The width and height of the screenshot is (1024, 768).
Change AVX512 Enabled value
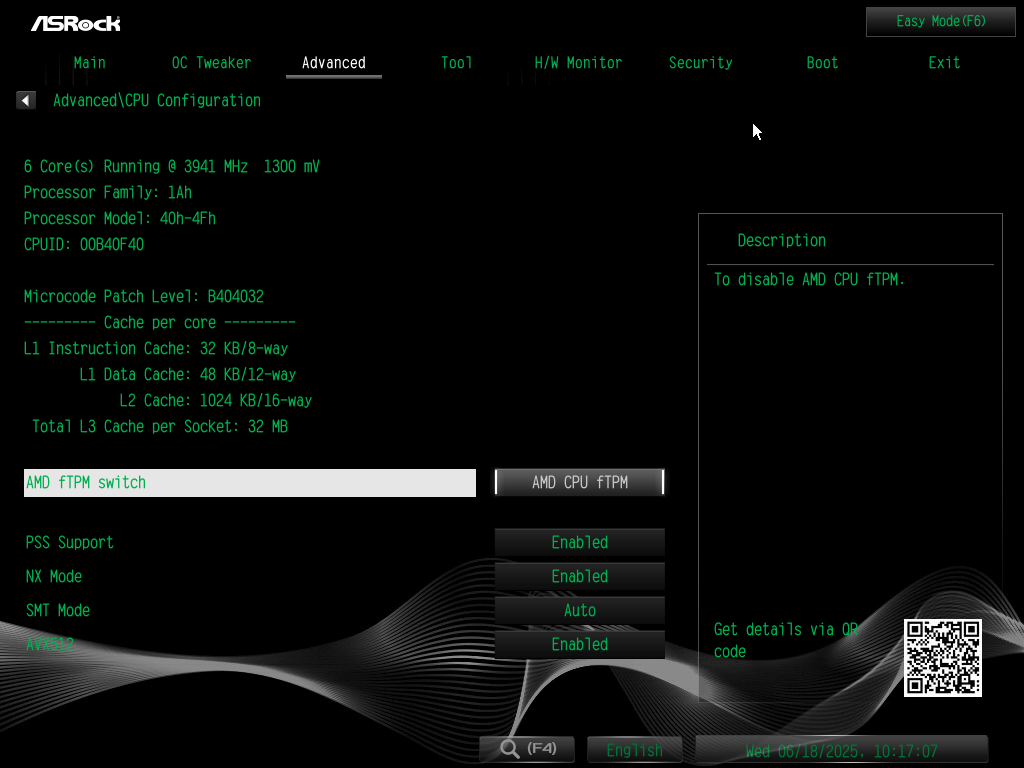point(580,645)
